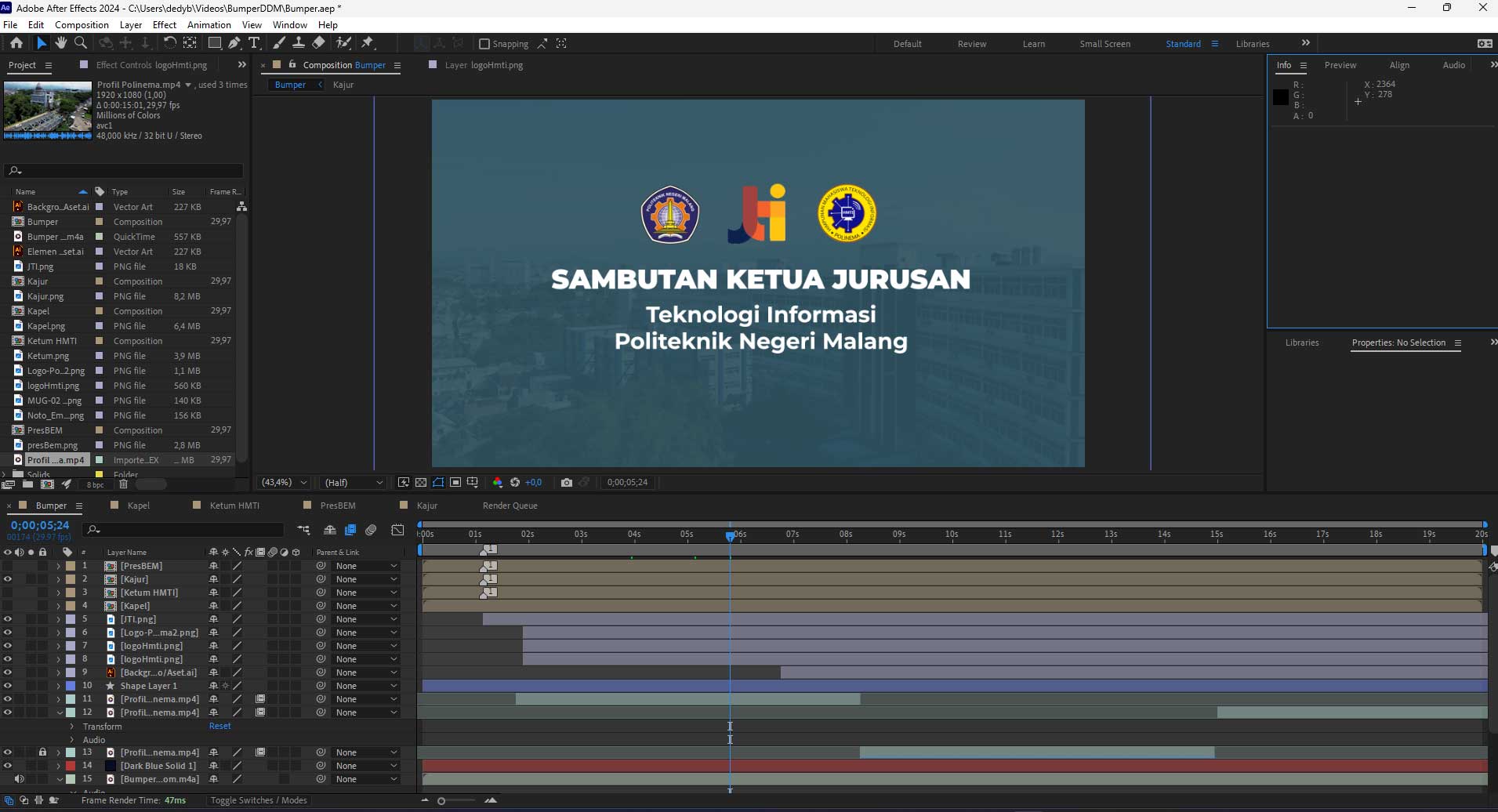Choose the Horizontal Type tool
The image size is (1498, 812).
(254, 43)
